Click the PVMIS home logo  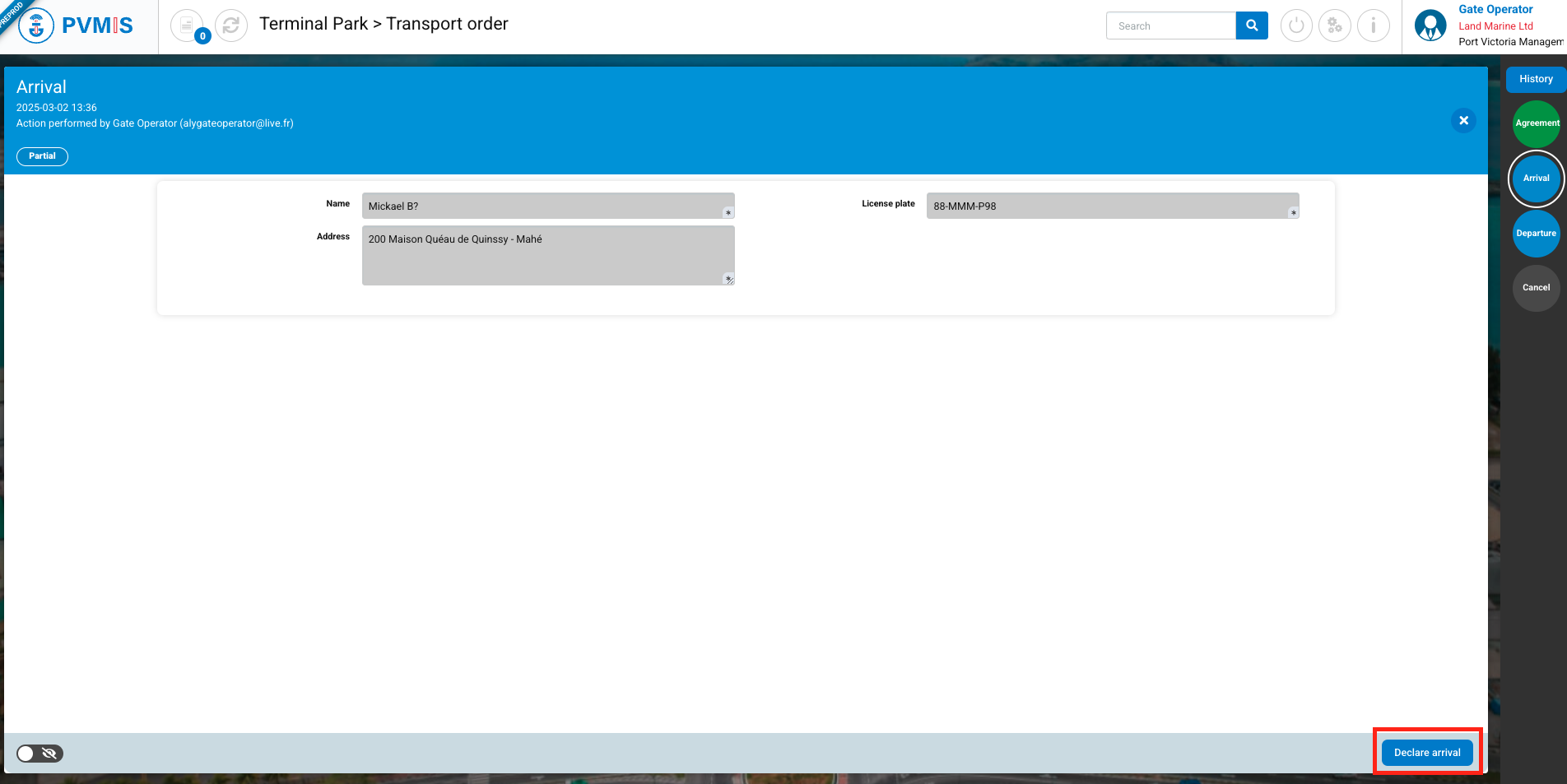(x=77, y=26)
